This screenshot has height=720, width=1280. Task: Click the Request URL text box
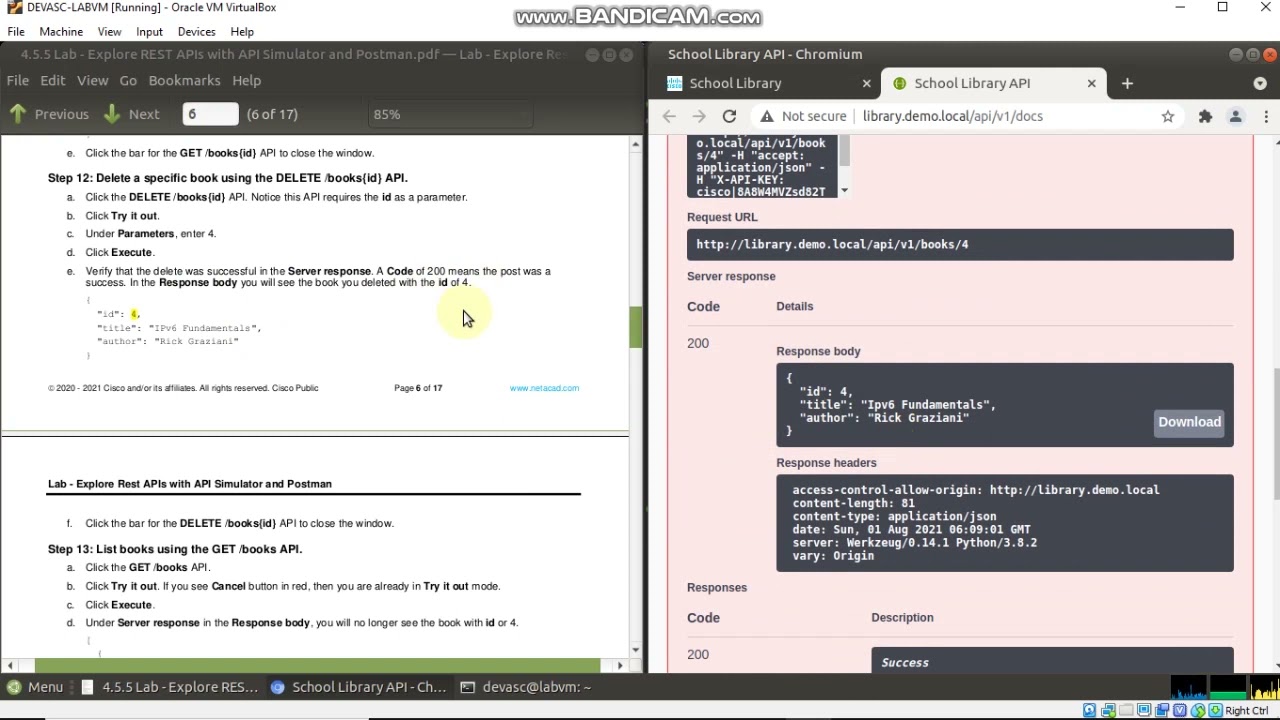click(x=960, y=244)
